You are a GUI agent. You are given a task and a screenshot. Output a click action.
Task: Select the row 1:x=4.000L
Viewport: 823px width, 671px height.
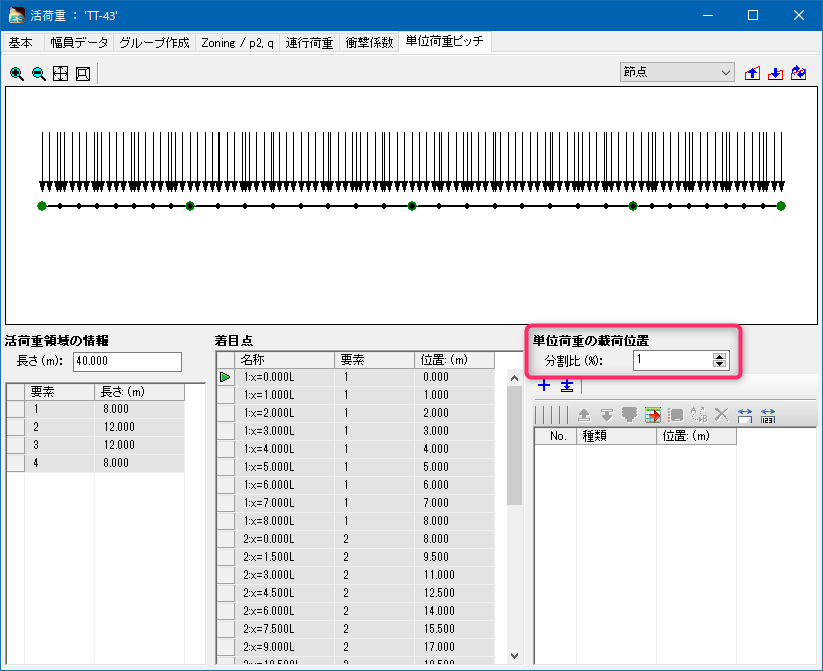(355, 449)
